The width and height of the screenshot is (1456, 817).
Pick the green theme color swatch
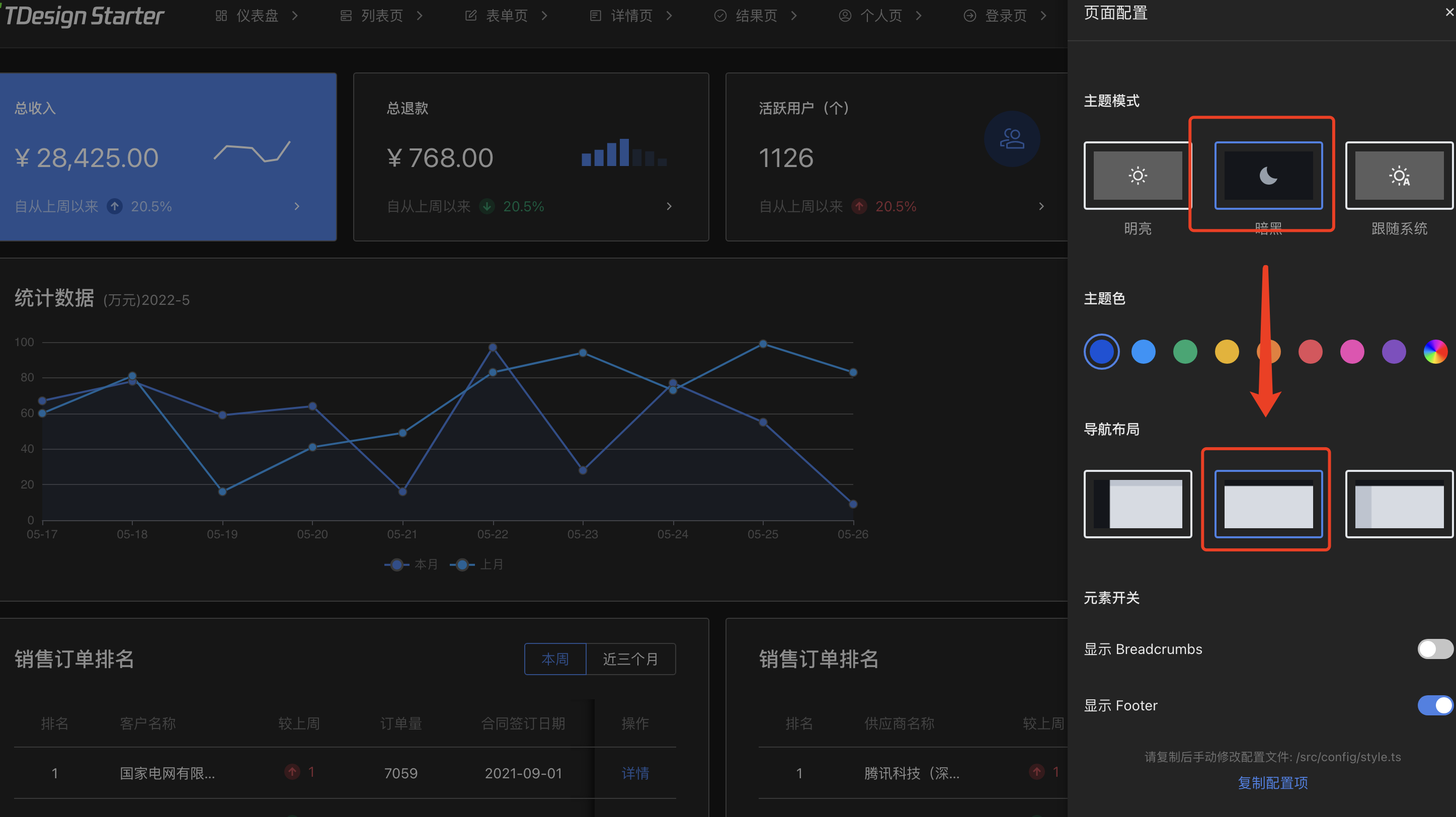click(x=1185, y=351)
